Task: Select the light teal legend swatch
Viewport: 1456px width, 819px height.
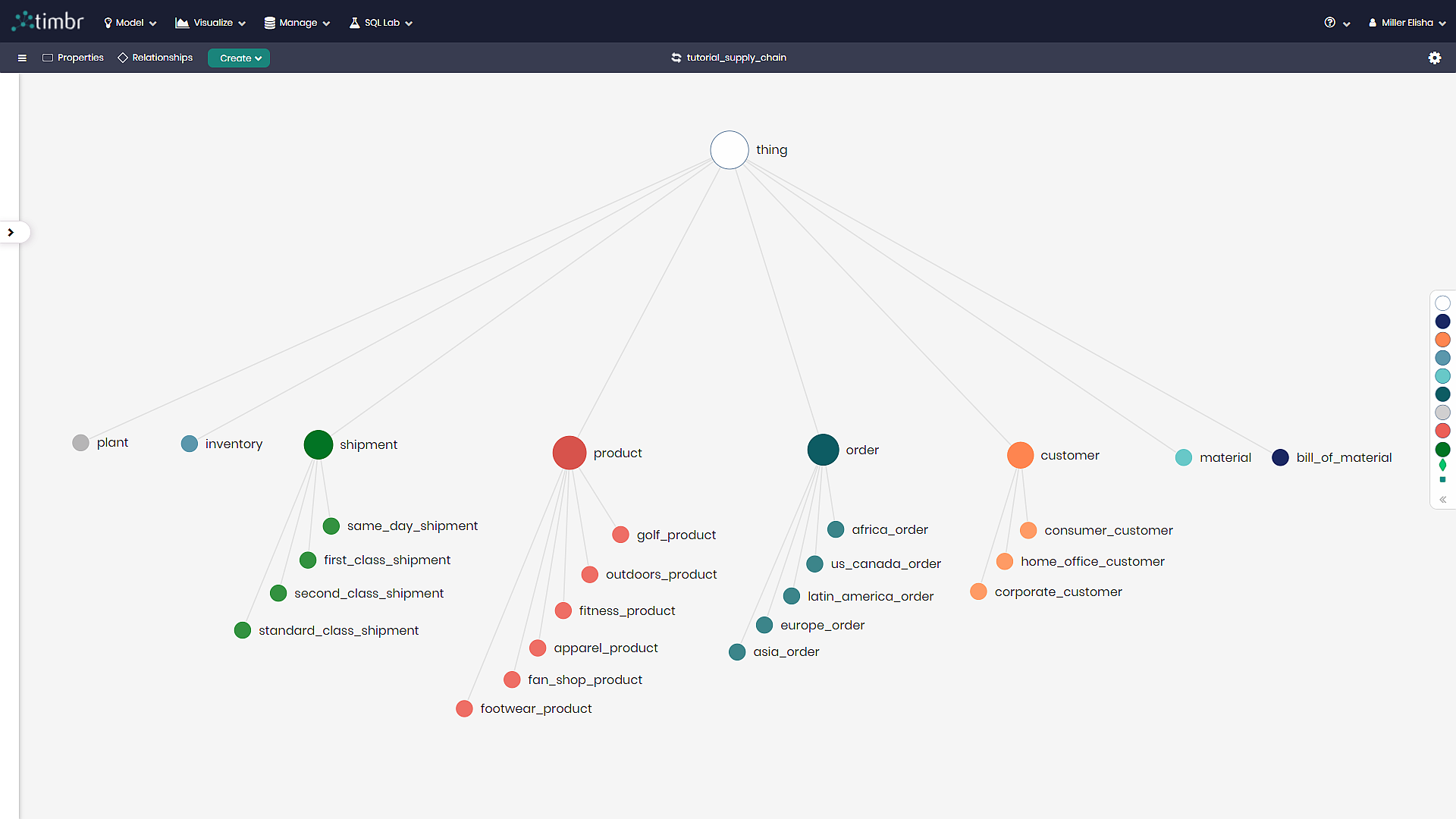Action: (1442, 376)
